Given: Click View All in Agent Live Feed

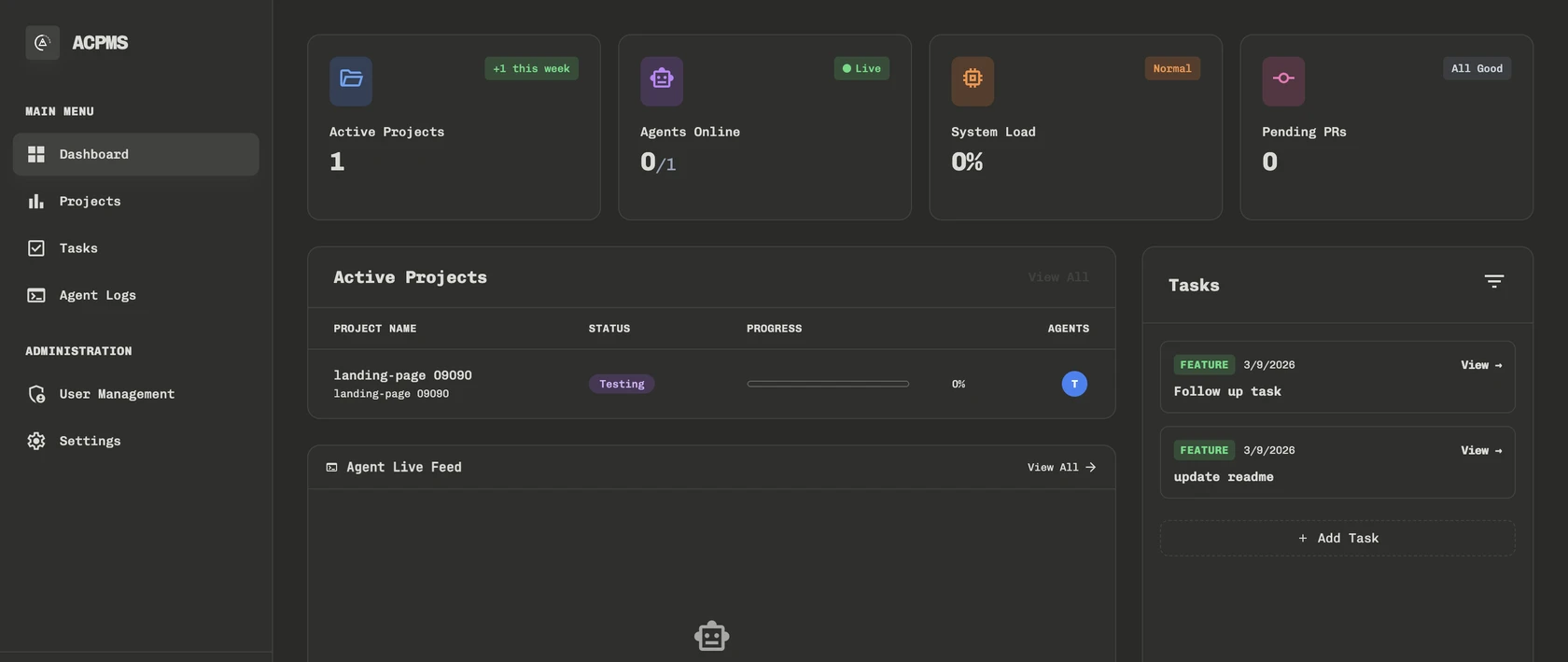Looking at the screenshot, I should coord(1061,468).
